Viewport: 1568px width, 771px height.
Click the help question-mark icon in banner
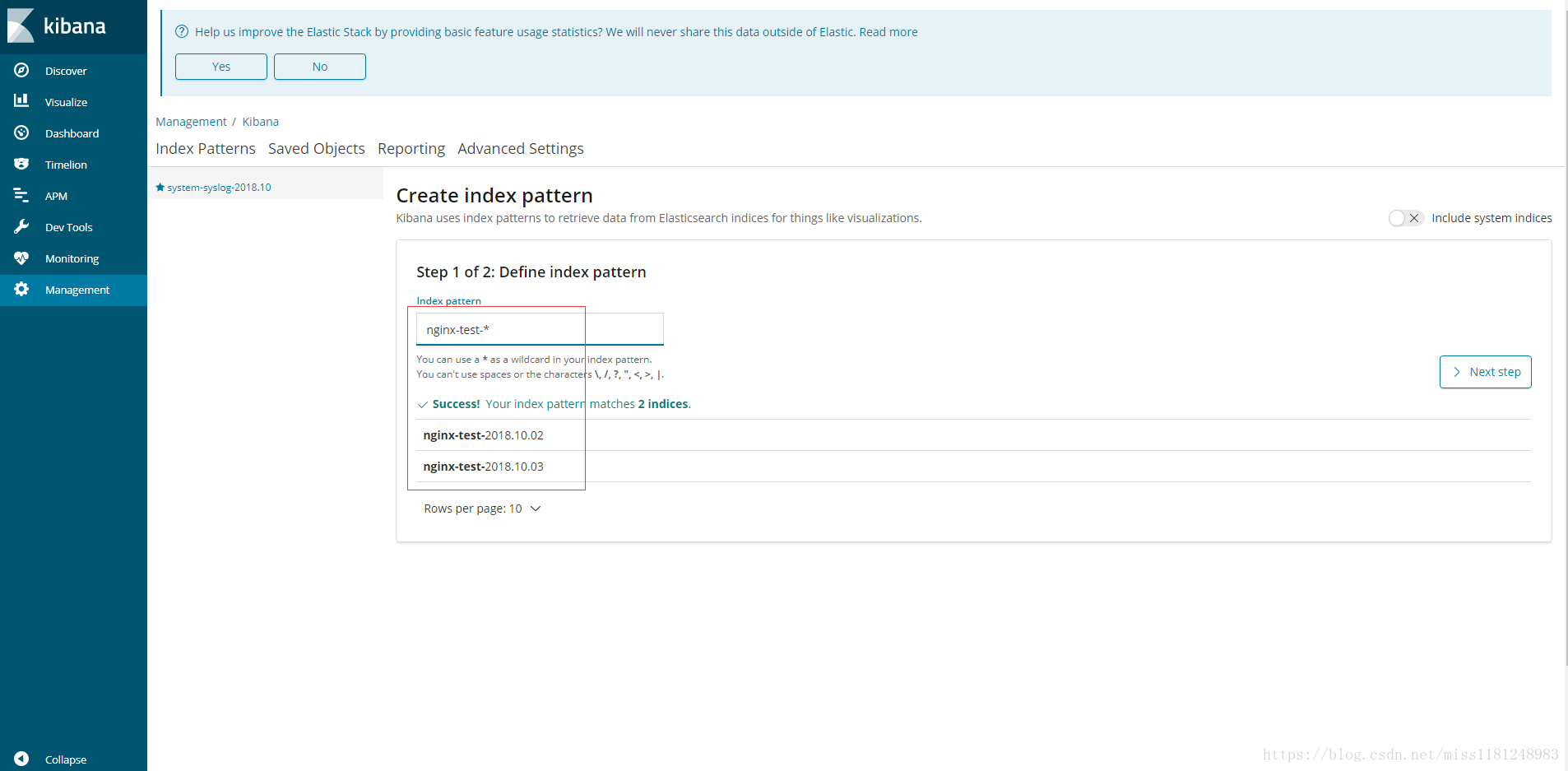(182, 31)
